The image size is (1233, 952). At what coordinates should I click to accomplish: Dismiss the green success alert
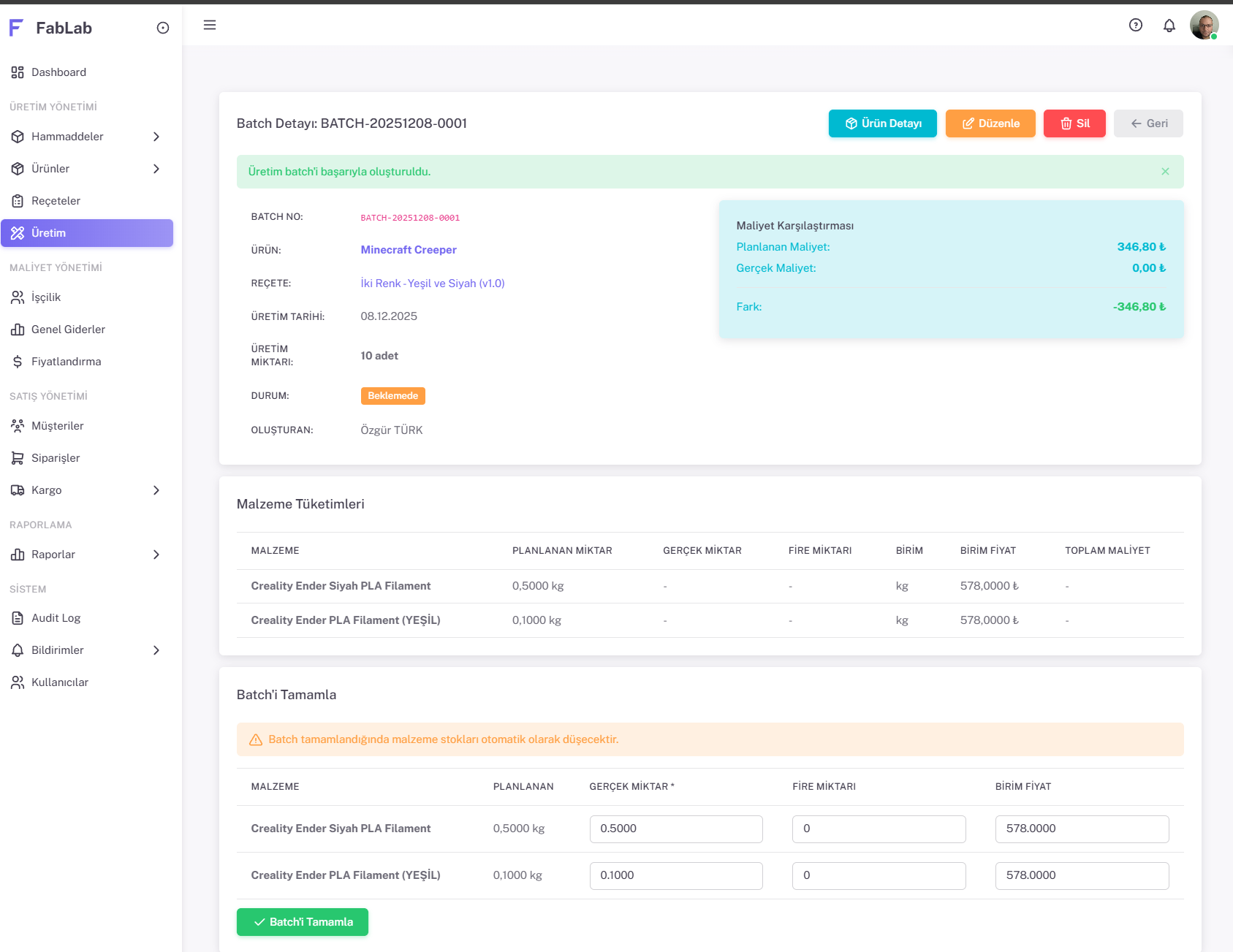point(1165,172)
